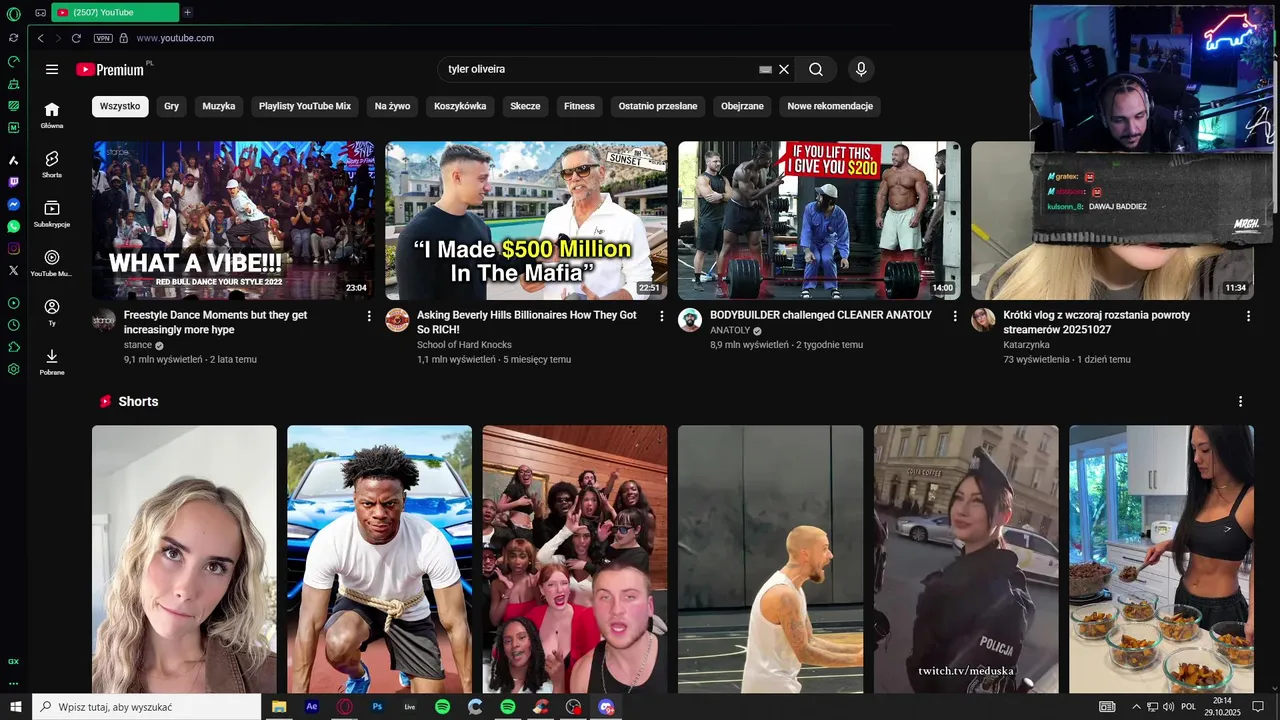1280x720 pixels.
Task: Open Shorts from the left sidebar
Action: pyautogui.click(x=52, y=164)
